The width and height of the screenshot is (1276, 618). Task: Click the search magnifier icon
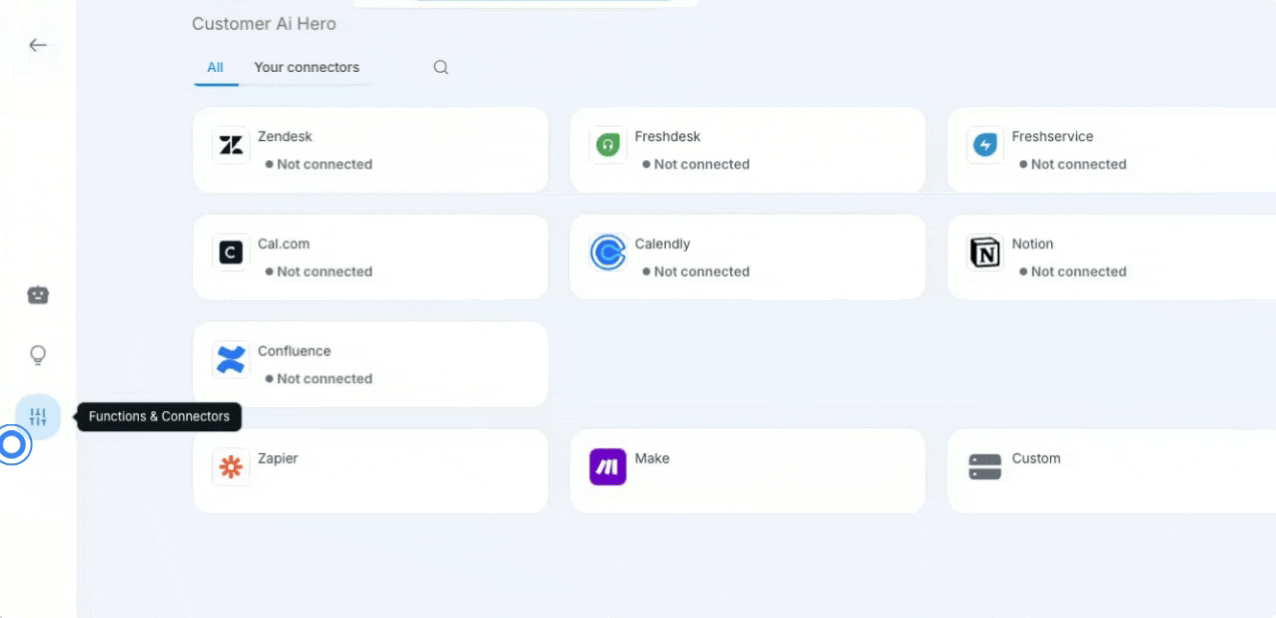[441, 68]
